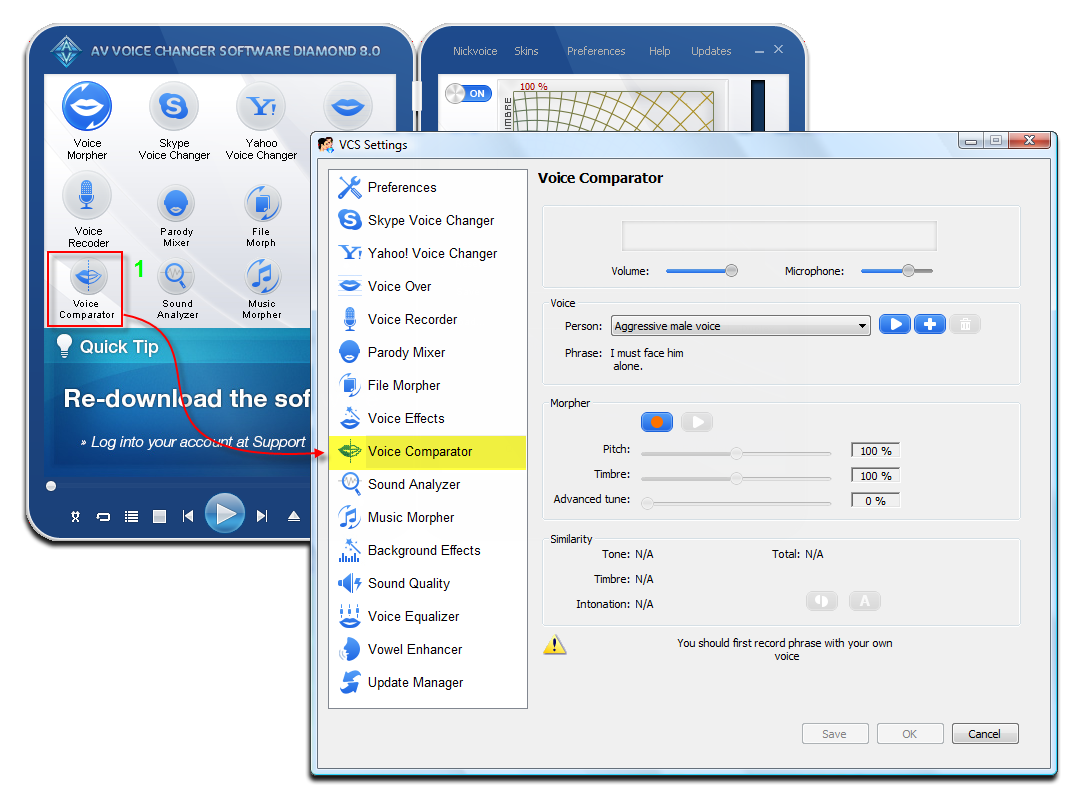
Task: Select Background Effects in settings list
Action: (428, 550)
